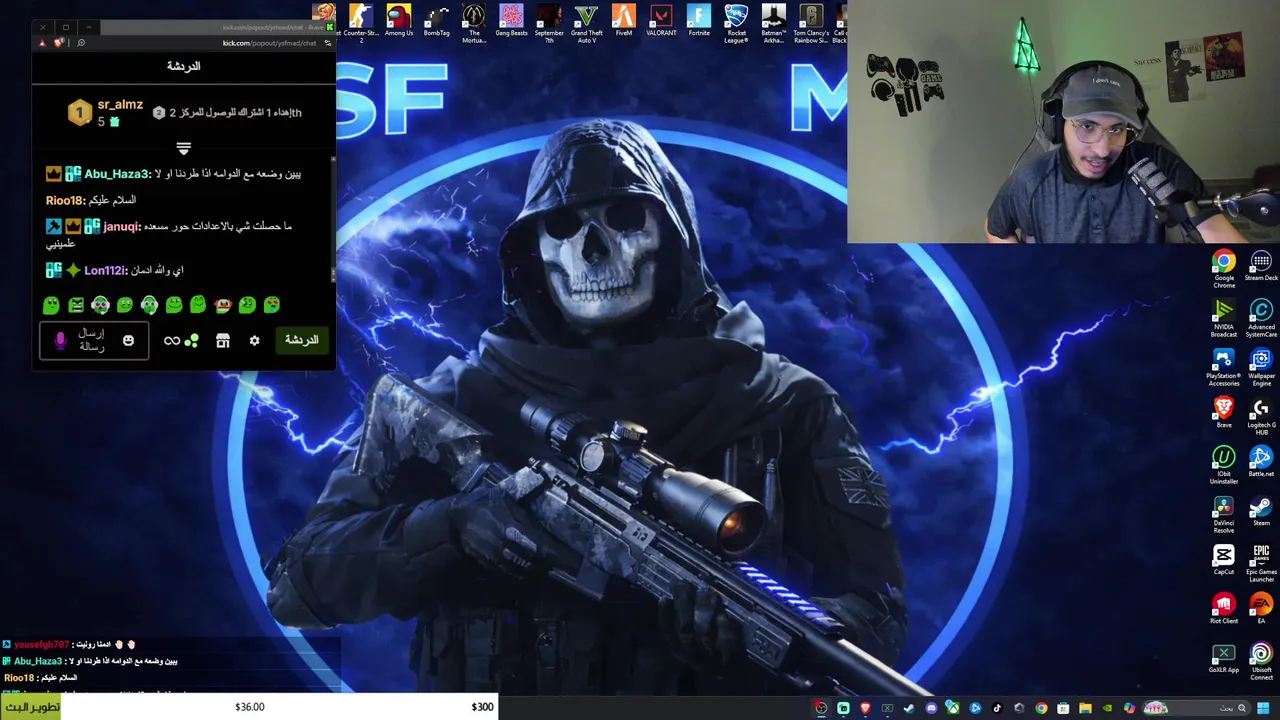The height and width of the screenshot is (720, 1280).
Task: Open the GoXLR App desktop icon
Action: [x=1223, y=658]
